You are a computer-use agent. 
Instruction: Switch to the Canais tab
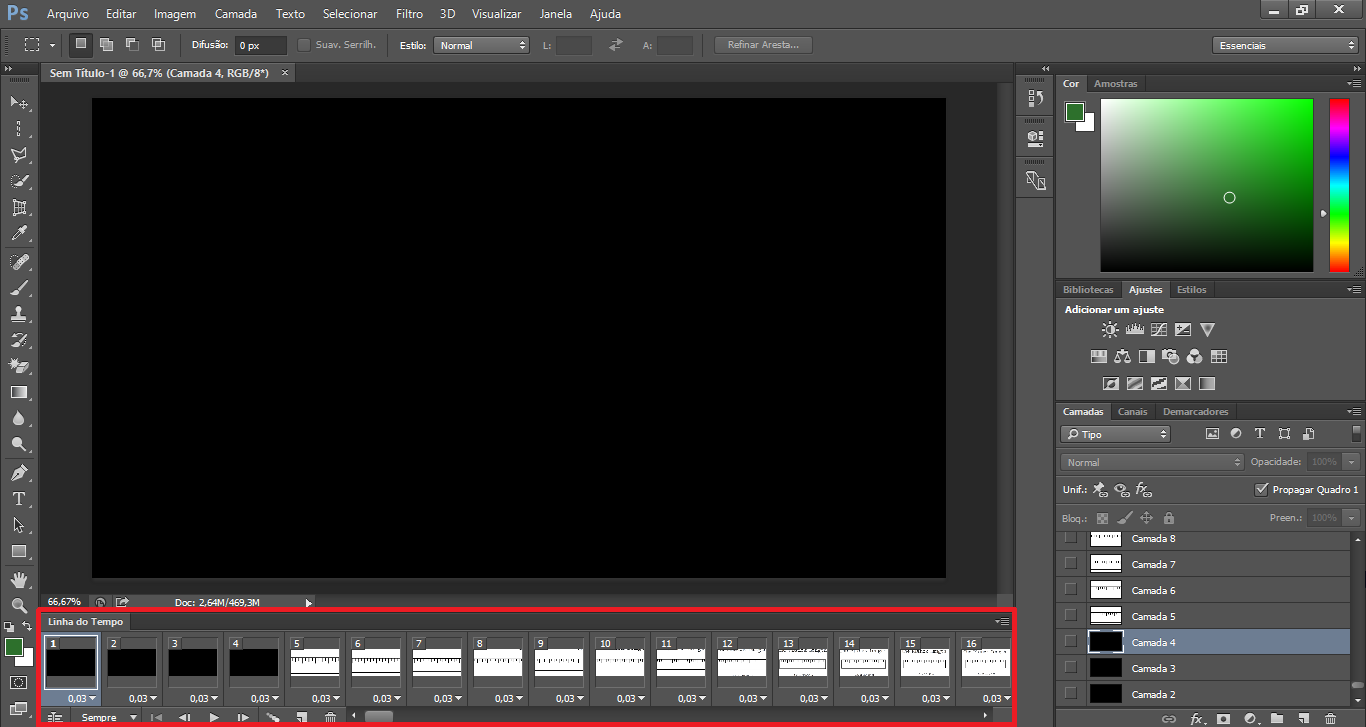pyautogui.click(x=1133, y=411)
